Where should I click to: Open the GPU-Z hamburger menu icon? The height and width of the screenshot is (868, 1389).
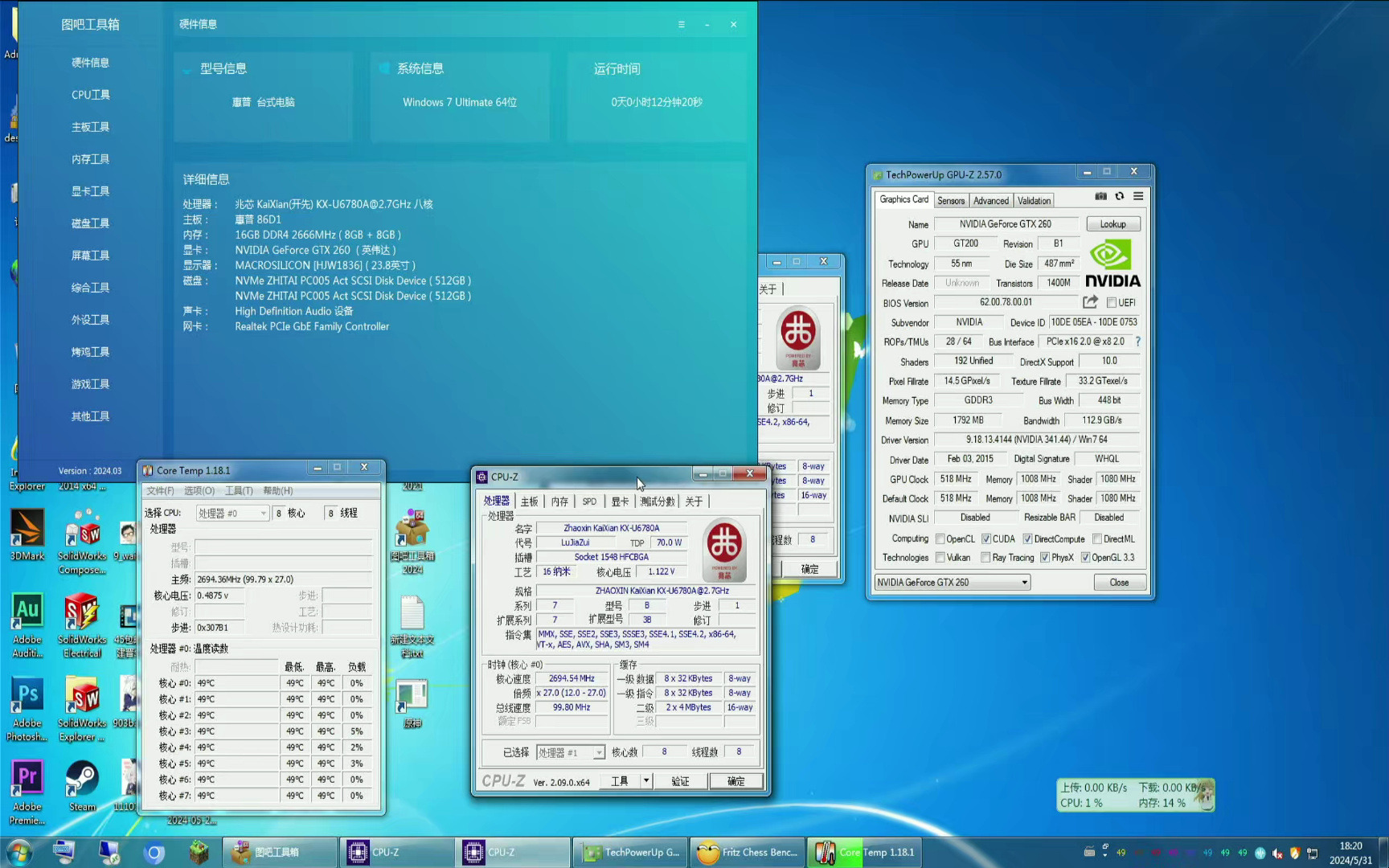pos(1138,196)
